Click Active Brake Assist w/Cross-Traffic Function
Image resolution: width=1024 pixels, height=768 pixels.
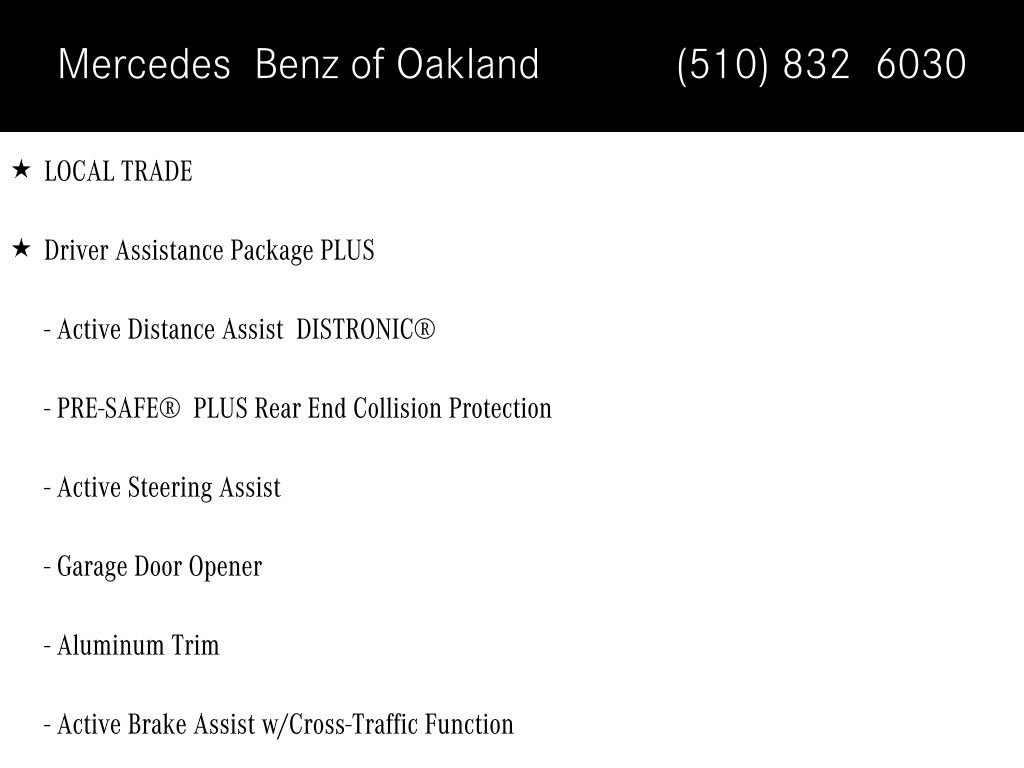pos(279,725)
